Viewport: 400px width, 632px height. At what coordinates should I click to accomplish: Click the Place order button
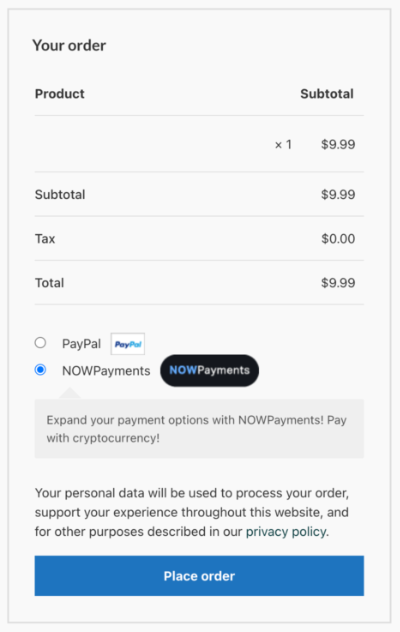[199, 576]
